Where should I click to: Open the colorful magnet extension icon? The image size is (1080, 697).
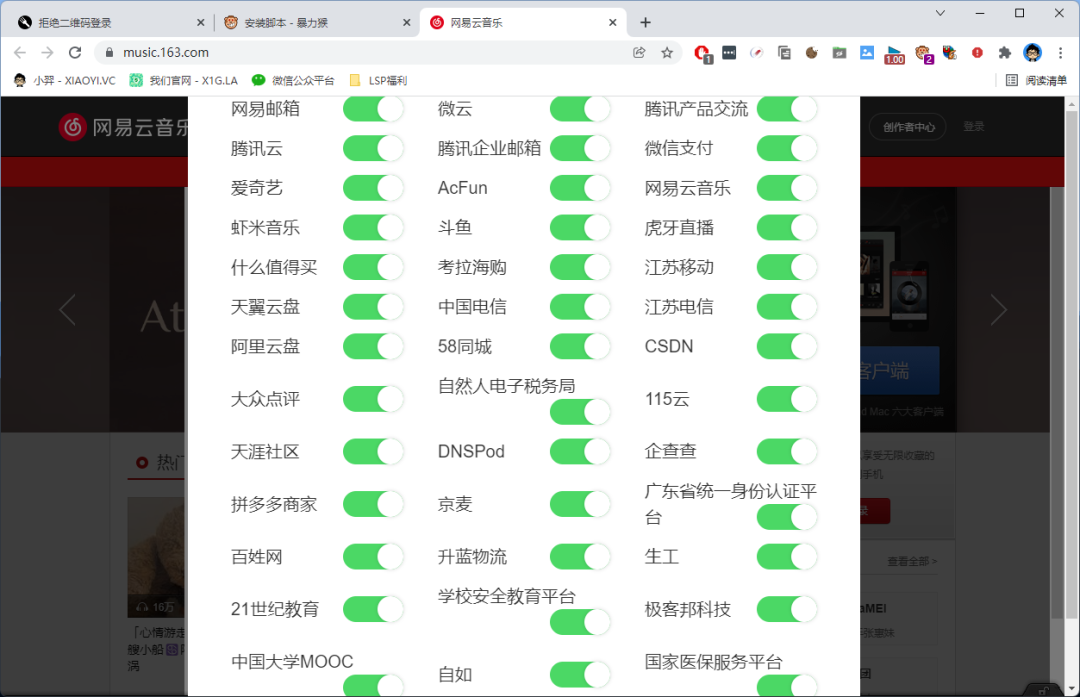coord(950,52)
